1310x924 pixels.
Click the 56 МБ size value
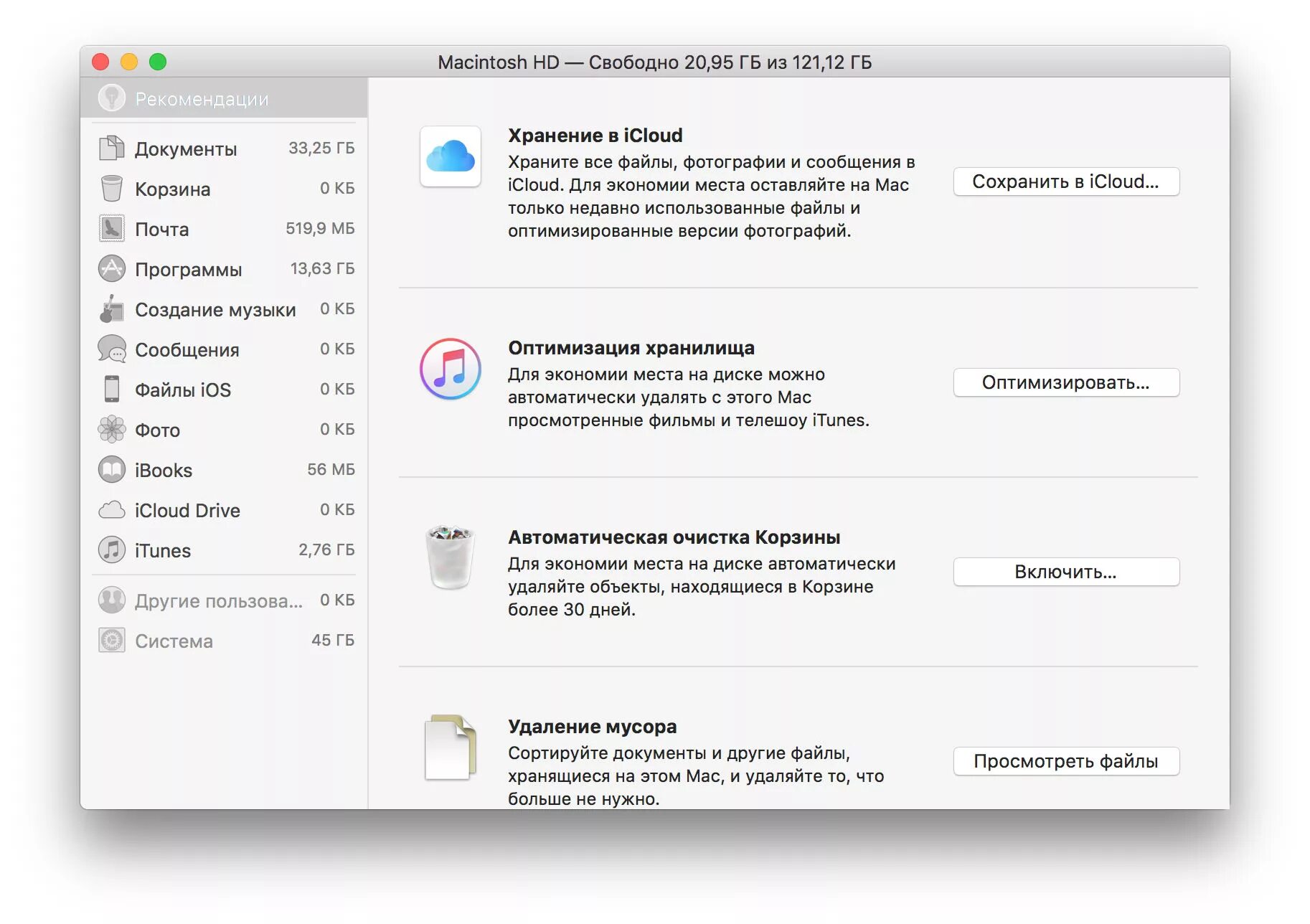(x=331, y=469)
